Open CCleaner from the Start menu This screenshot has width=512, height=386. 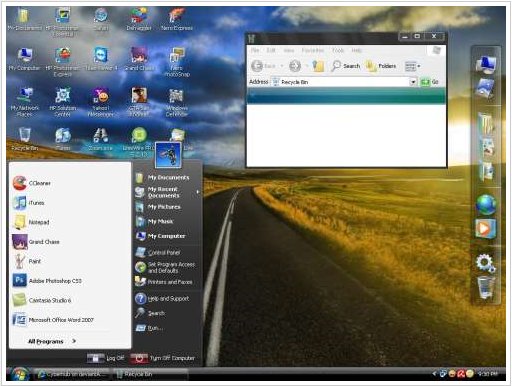pyautogui.click(x=32, y=183)
